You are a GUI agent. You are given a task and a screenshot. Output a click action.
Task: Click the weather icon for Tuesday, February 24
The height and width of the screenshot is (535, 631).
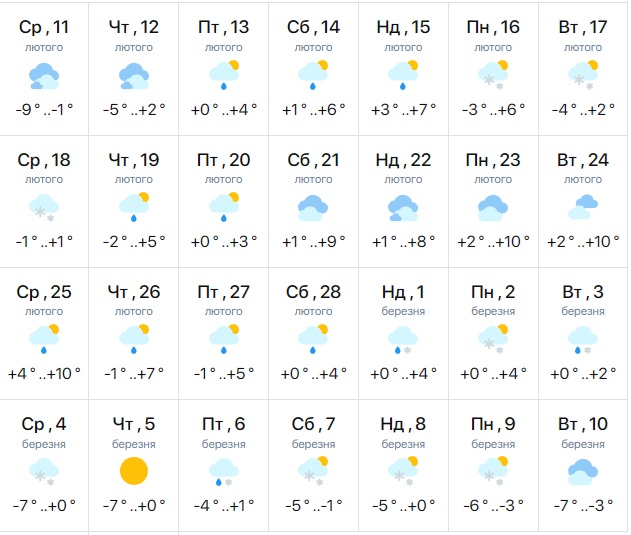pyautogui.click(x=584, y=207)
